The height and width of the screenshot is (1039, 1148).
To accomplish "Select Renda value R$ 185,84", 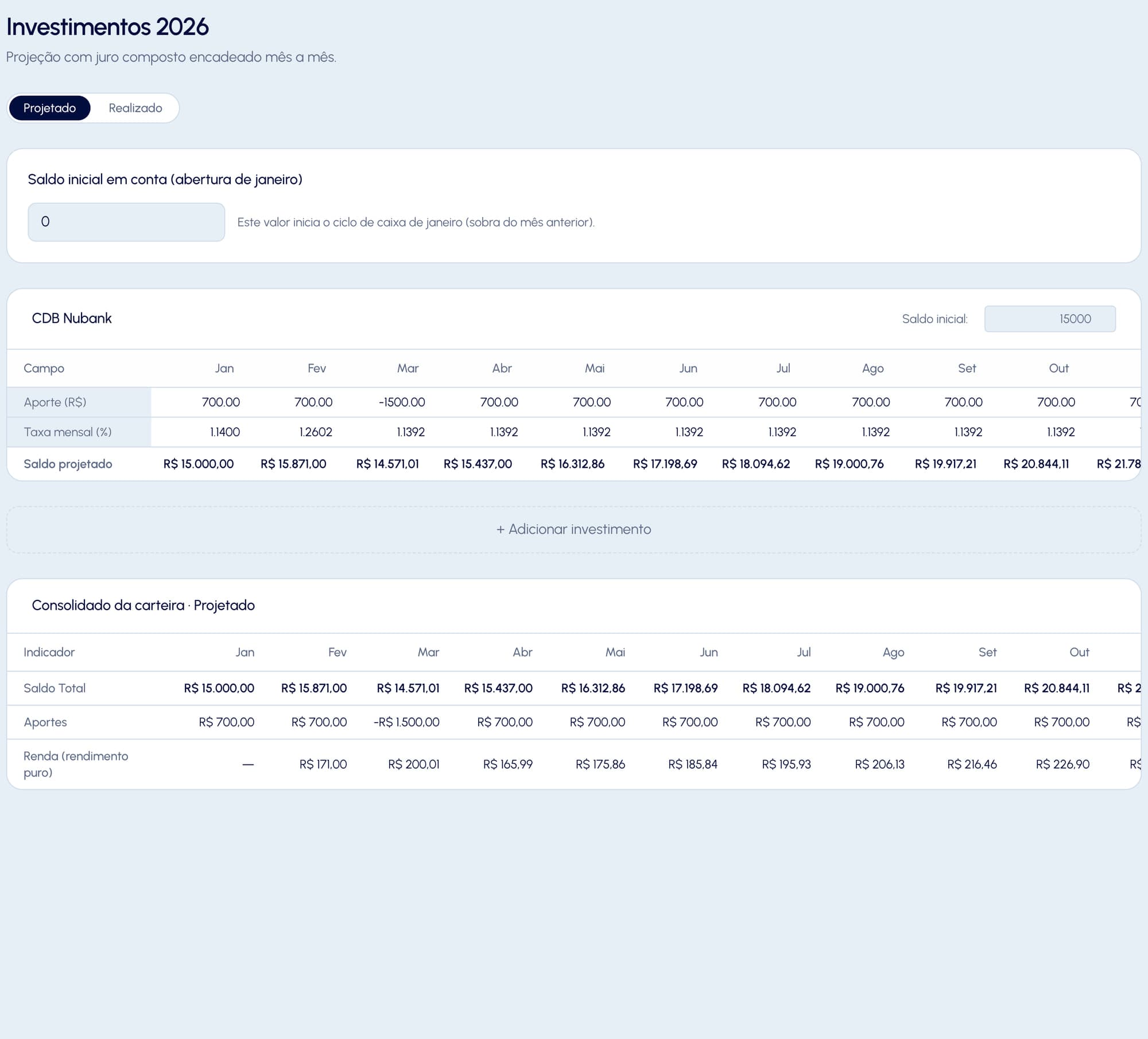I will [x=693, y=764].
